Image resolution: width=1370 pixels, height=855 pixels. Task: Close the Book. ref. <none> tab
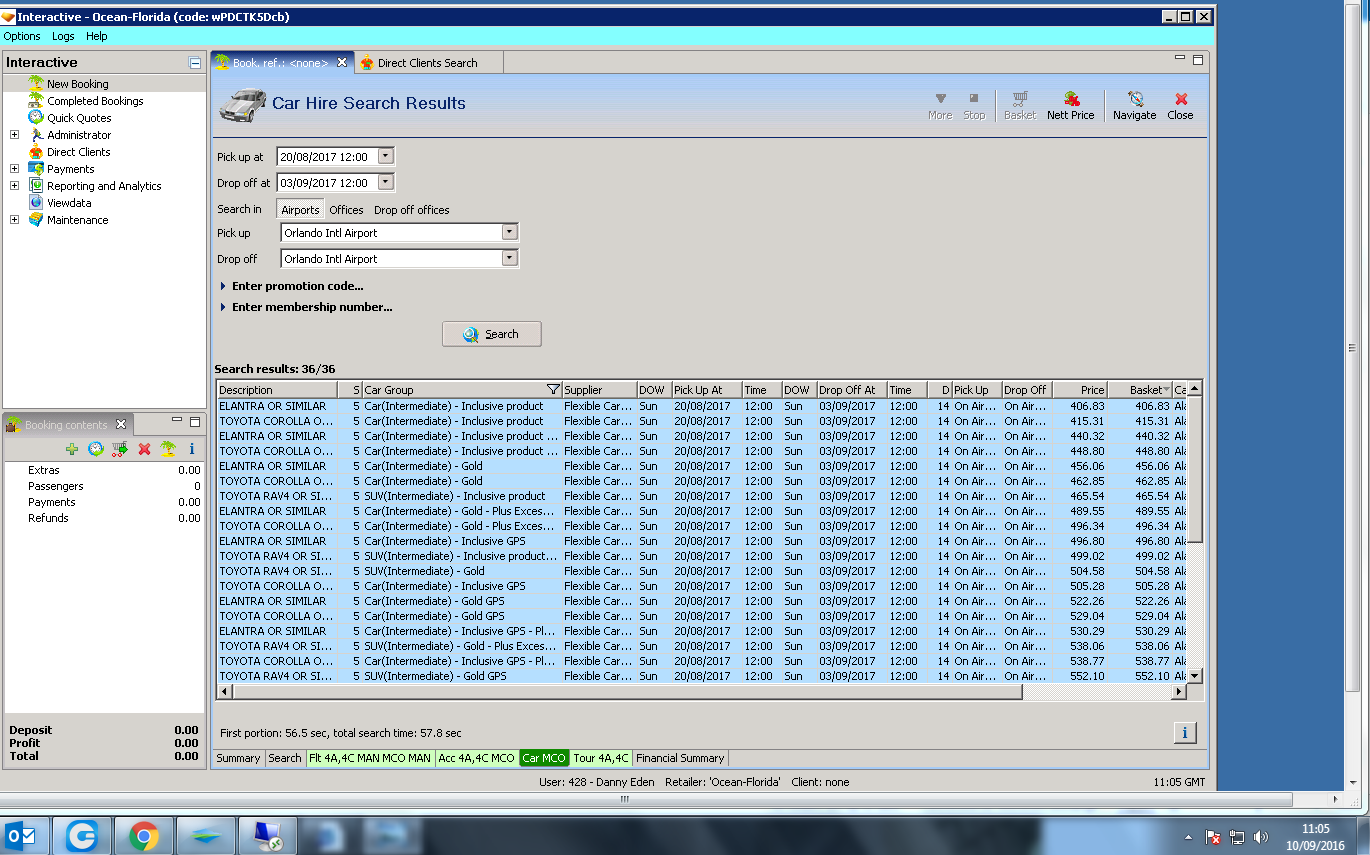coord(342,63)
